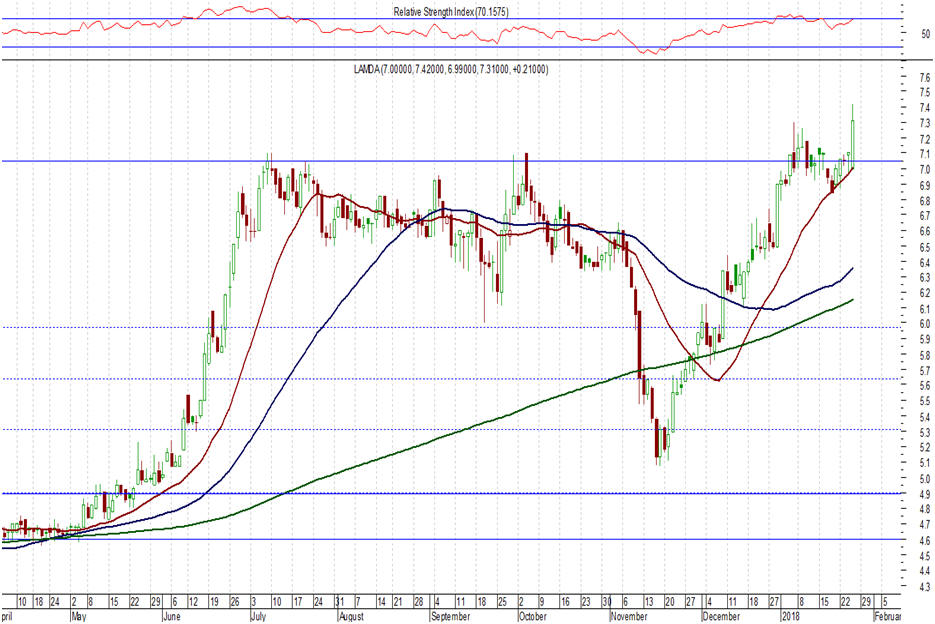
Task: Select the 5.7 price axis label
Action: tap(924, 370)
